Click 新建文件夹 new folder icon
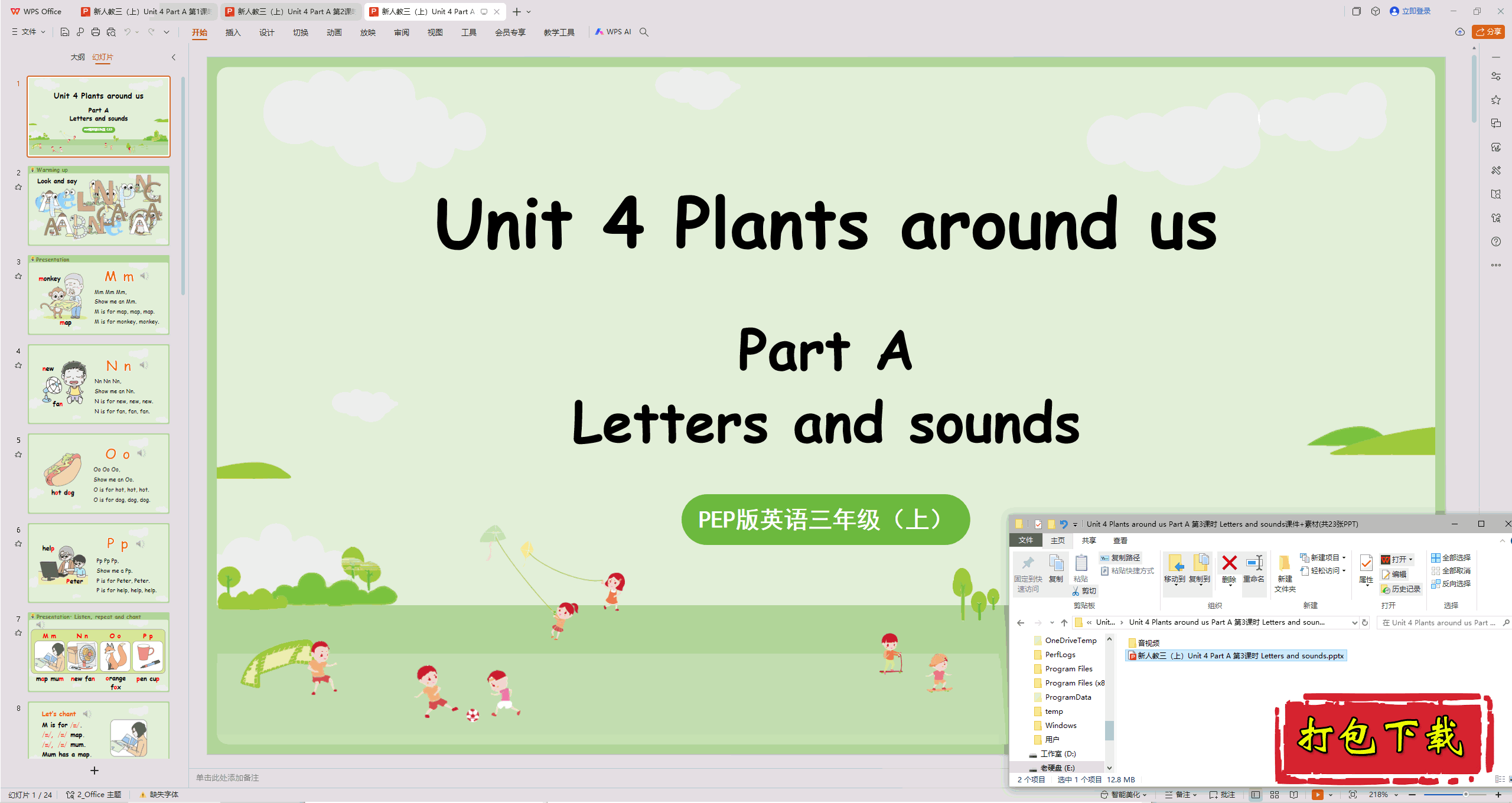1512x803 pixels. (1285, 574)
